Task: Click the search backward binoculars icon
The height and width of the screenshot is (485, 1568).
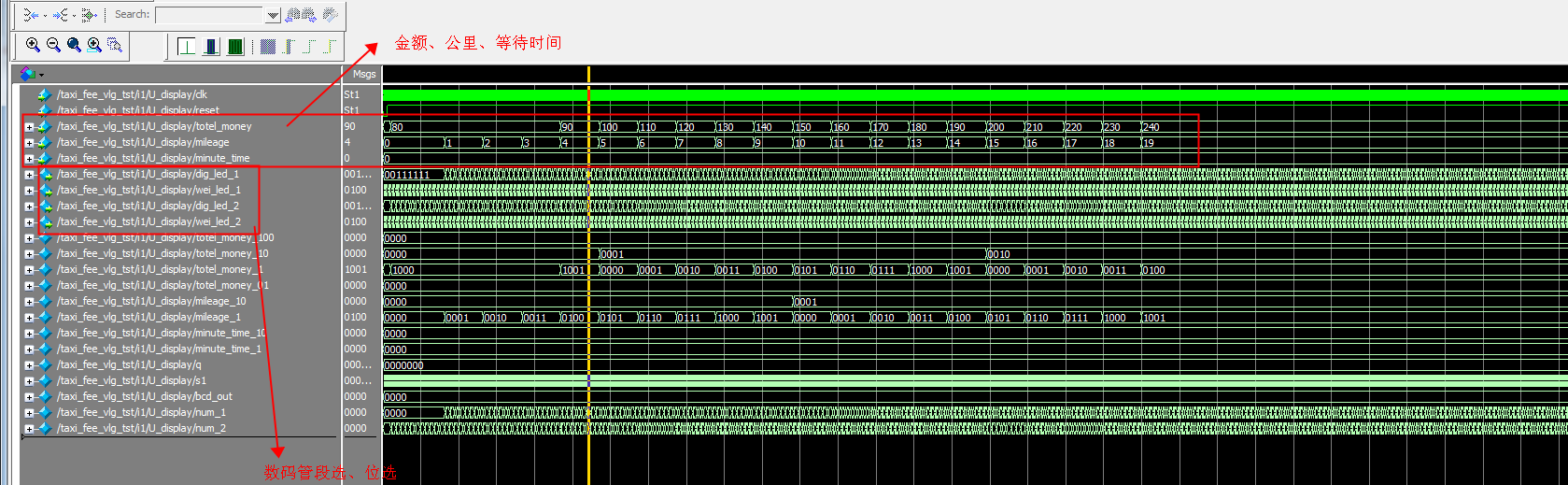Action: tap(292, 15)
